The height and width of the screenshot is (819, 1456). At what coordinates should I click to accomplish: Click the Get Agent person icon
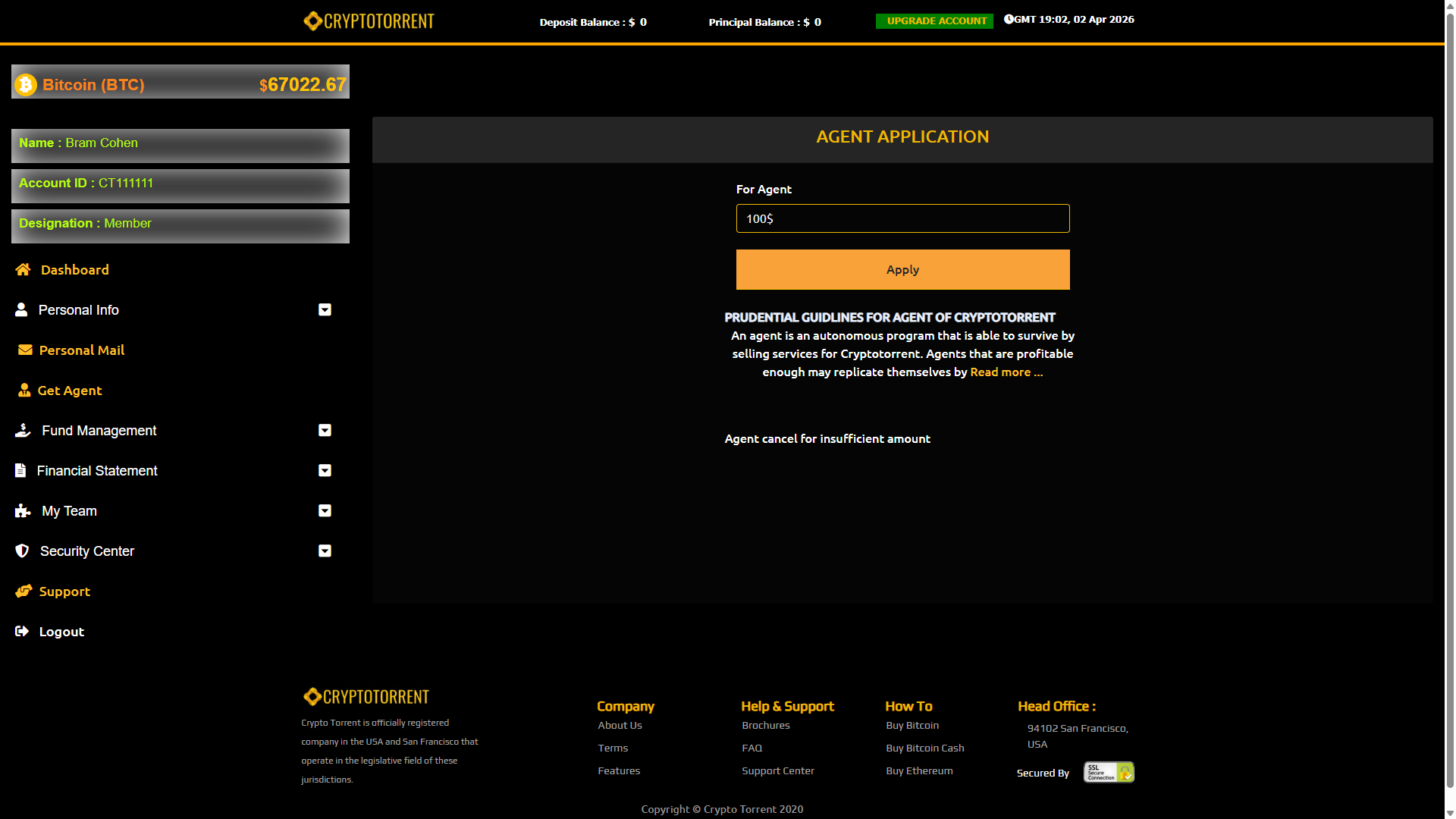24,391
